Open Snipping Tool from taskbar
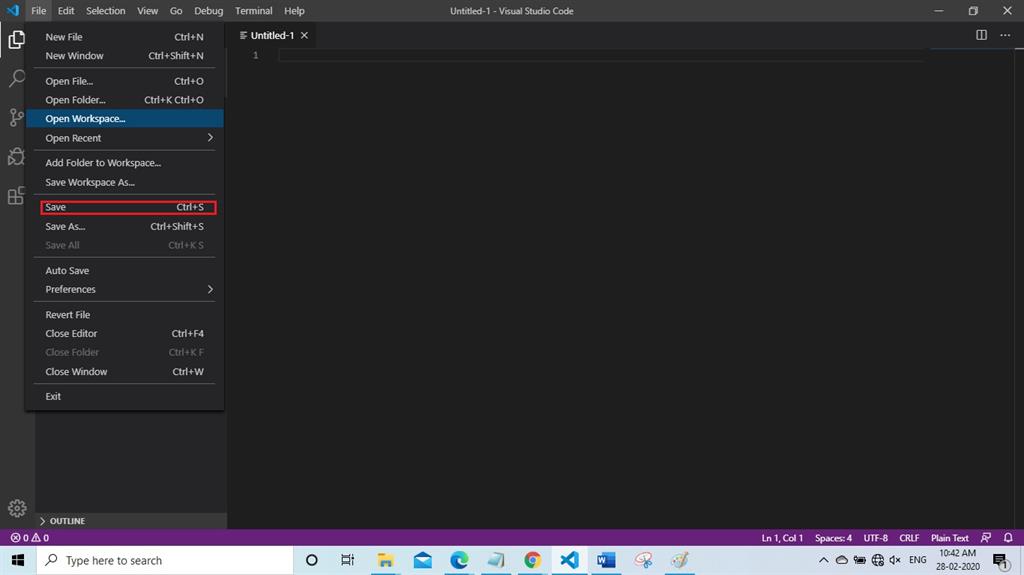This screenshot has height=575, width=1024. point(643,560)
